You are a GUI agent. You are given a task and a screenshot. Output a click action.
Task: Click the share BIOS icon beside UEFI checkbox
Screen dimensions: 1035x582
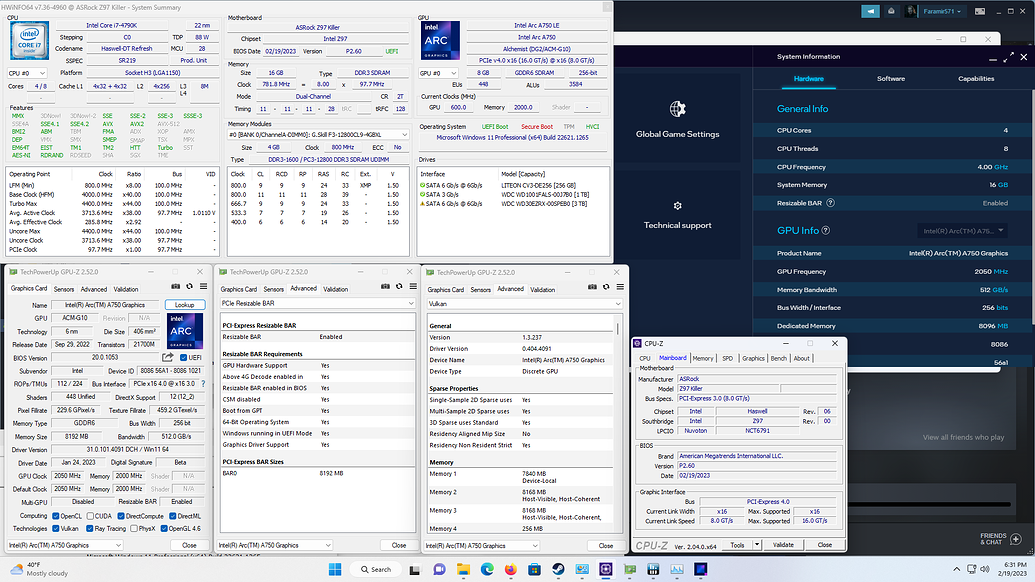click(168, 357)
